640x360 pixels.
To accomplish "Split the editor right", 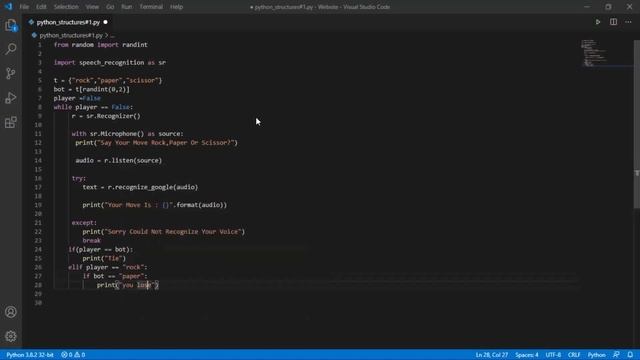I will (613, 22).
